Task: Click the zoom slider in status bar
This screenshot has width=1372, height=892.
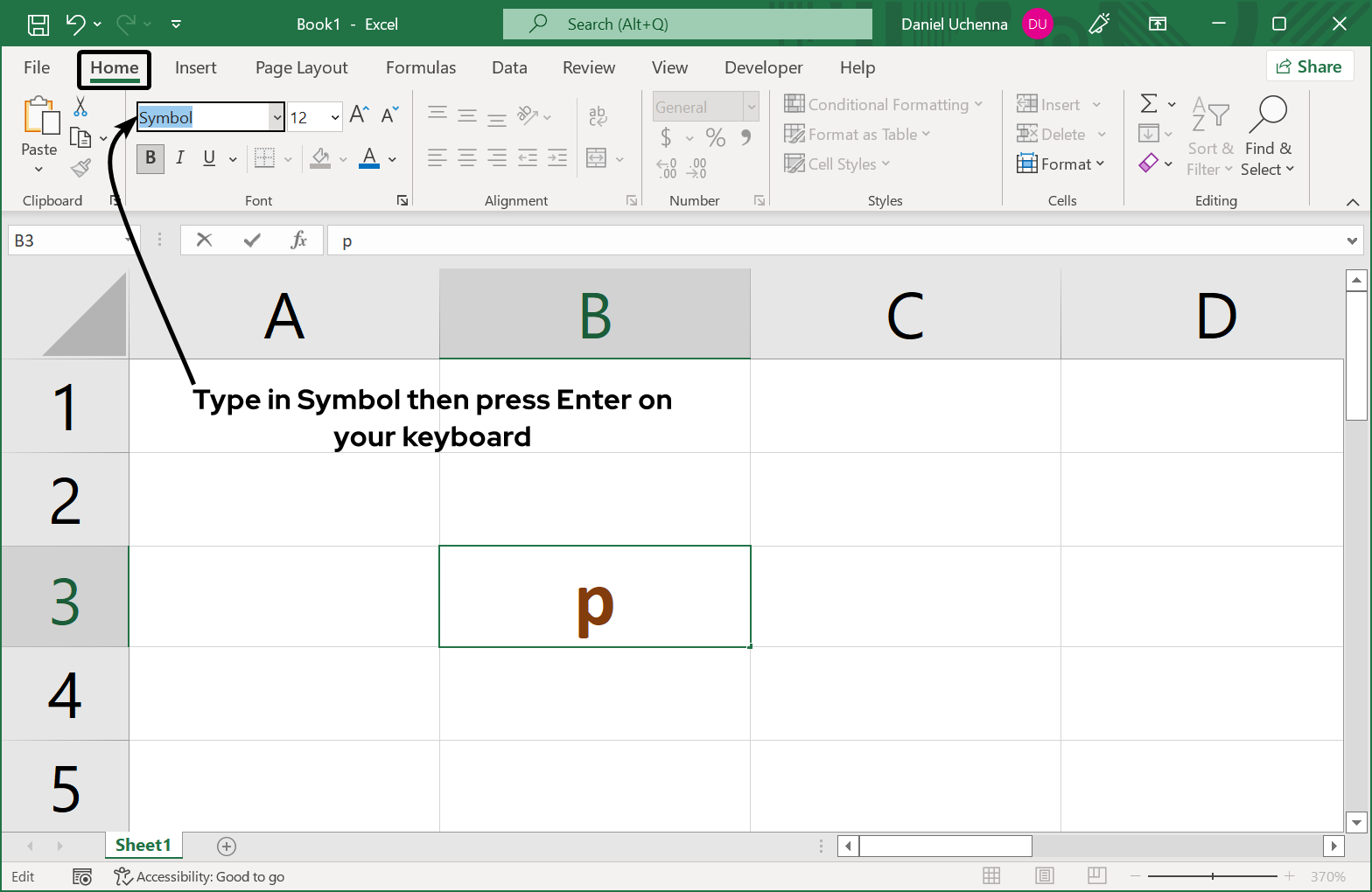Action: pos(1212,876)
